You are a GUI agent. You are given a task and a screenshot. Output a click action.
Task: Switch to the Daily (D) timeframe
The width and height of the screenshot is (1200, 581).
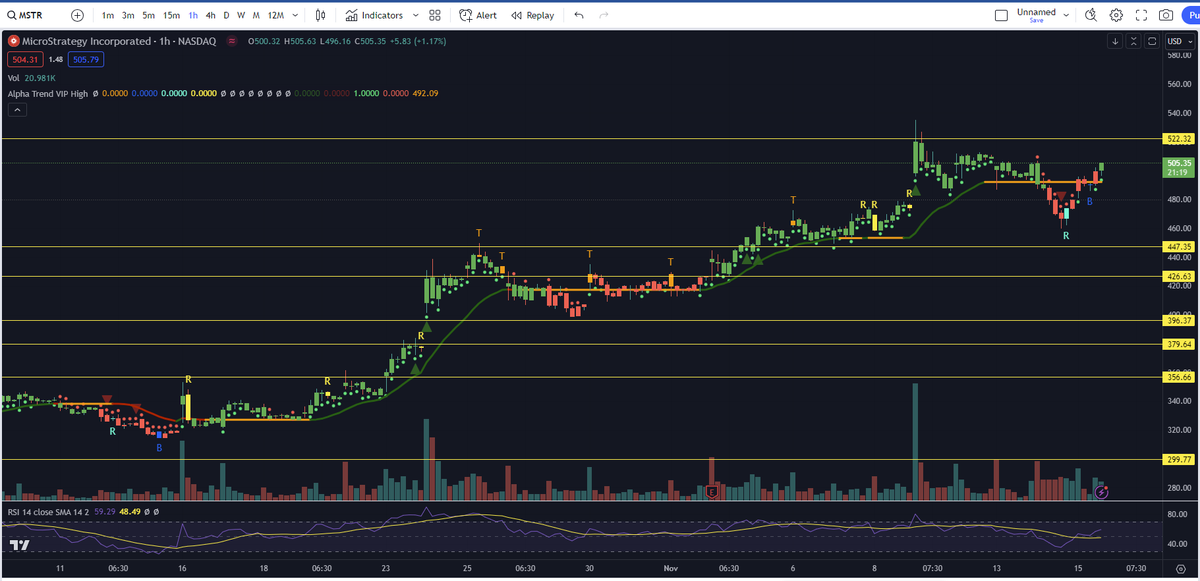coord(226,15)
